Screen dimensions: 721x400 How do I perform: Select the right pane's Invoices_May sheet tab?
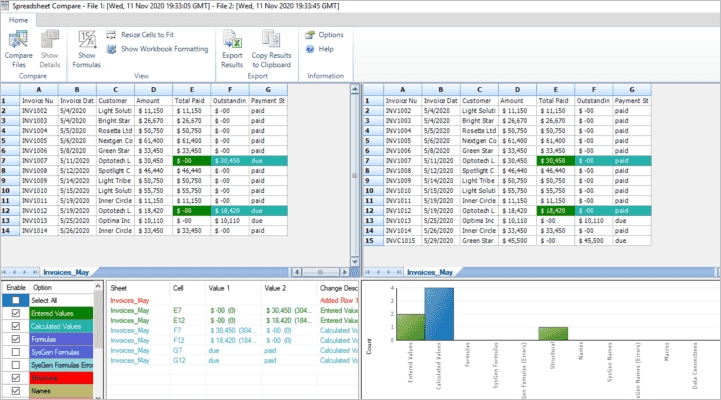click(x=429, y=272)
